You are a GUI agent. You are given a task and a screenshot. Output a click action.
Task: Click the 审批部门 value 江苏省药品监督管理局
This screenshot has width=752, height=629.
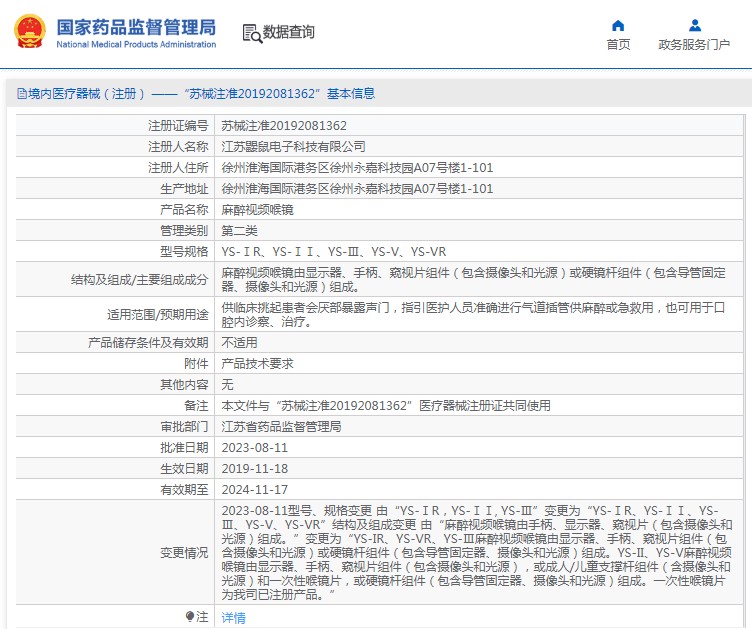281,427
